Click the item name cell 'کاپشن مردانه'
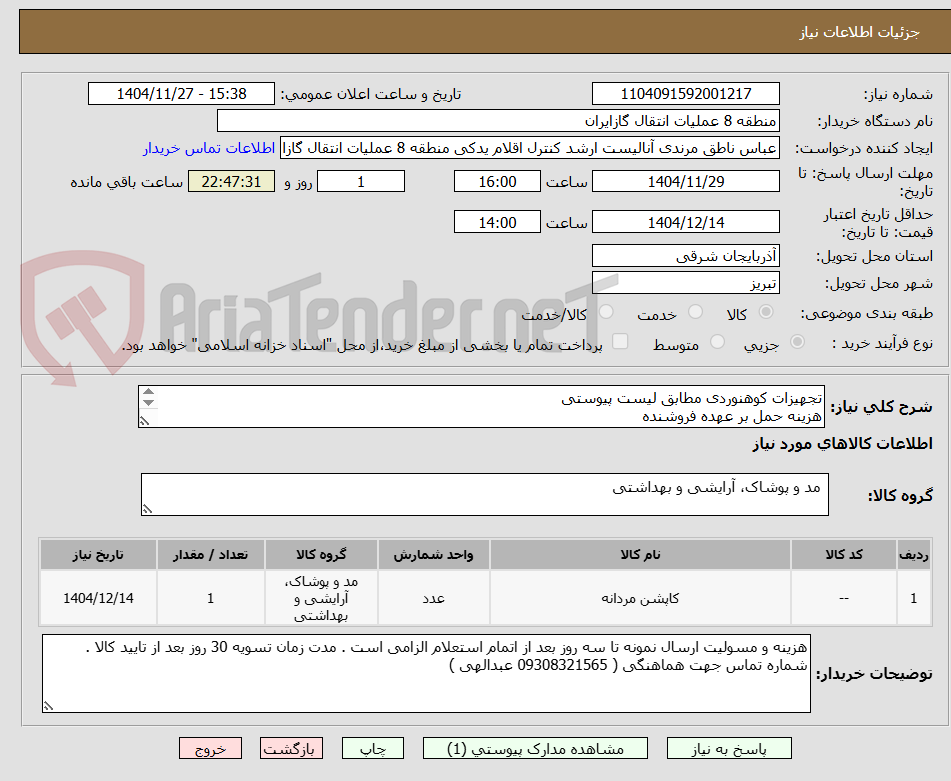The width and height of the screenshot is (951, 781). (640, 598)
